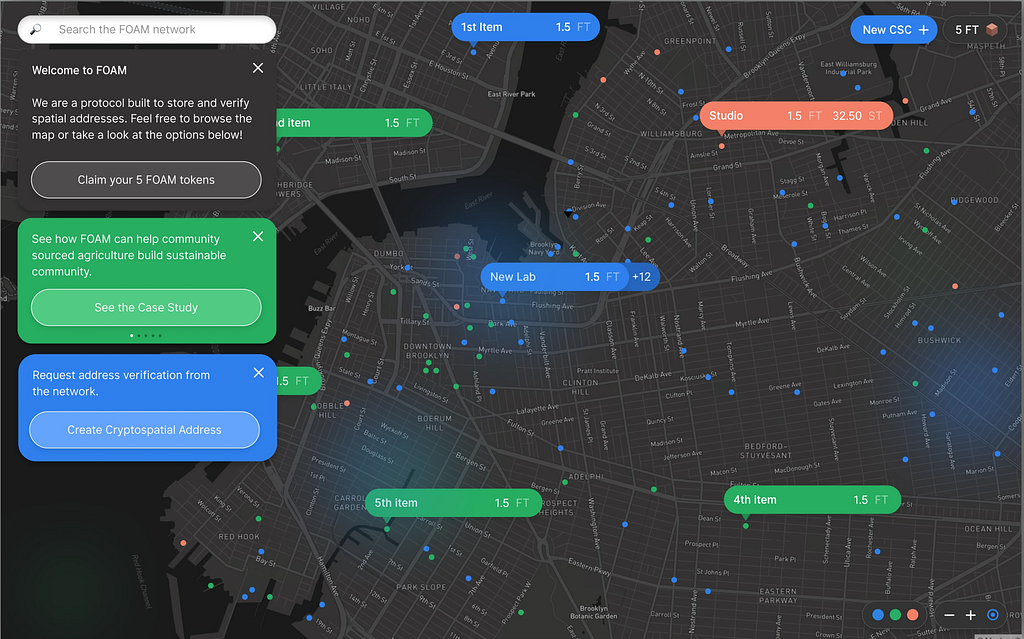Click the partially hidden 'd item' green label
The image size is (1024, 639).
click(355, 123)
